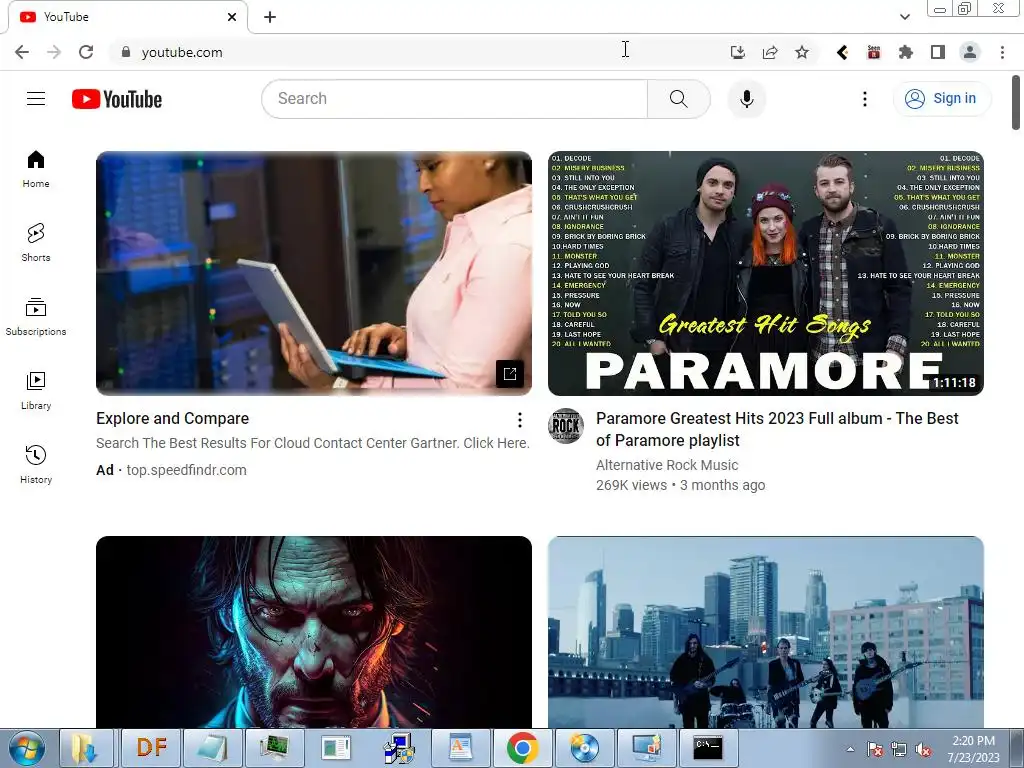Viewport: 1024px width, 768px height.
Task: Start voice search with the microphone
Action: tap(746, 99)
